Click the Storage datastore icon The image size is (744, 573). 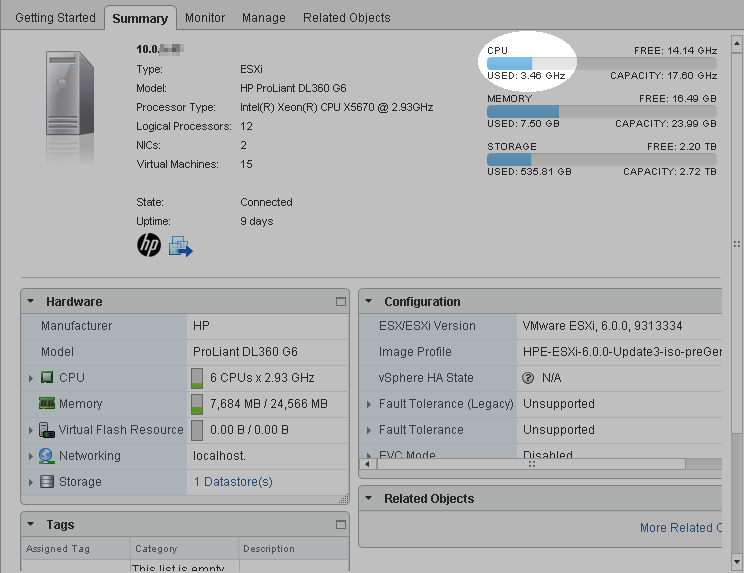[x=46, y=481]
